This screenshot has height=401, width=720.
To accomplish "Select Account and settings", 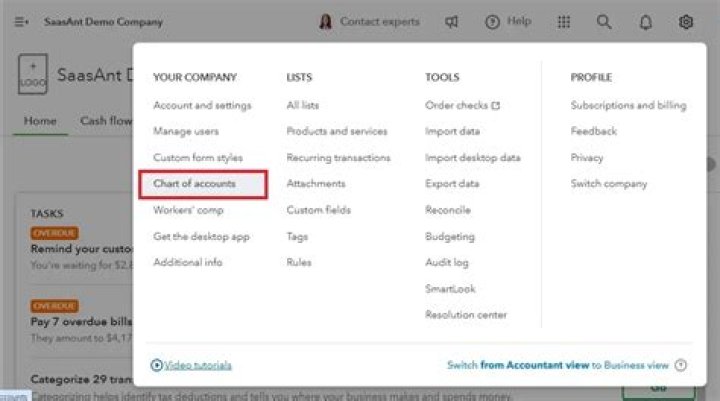I will 202,105.
